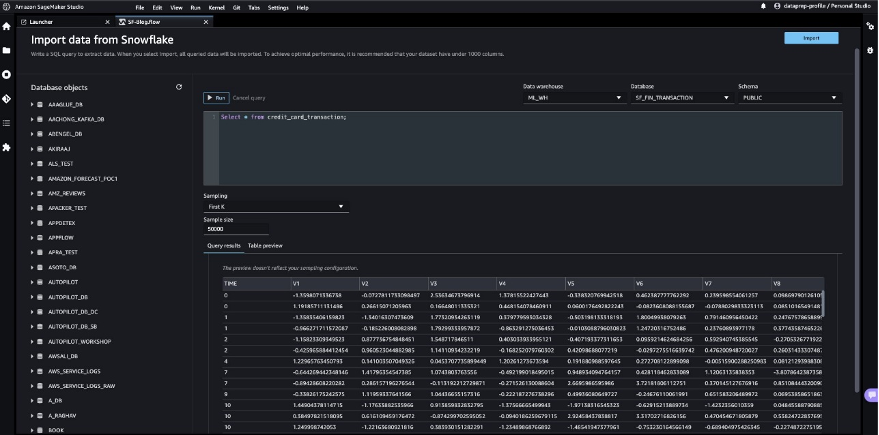Image resolution: width=879 pixels, height=435 pixels.
Task: Refresh the Database objects list
Action: point(179,87)
